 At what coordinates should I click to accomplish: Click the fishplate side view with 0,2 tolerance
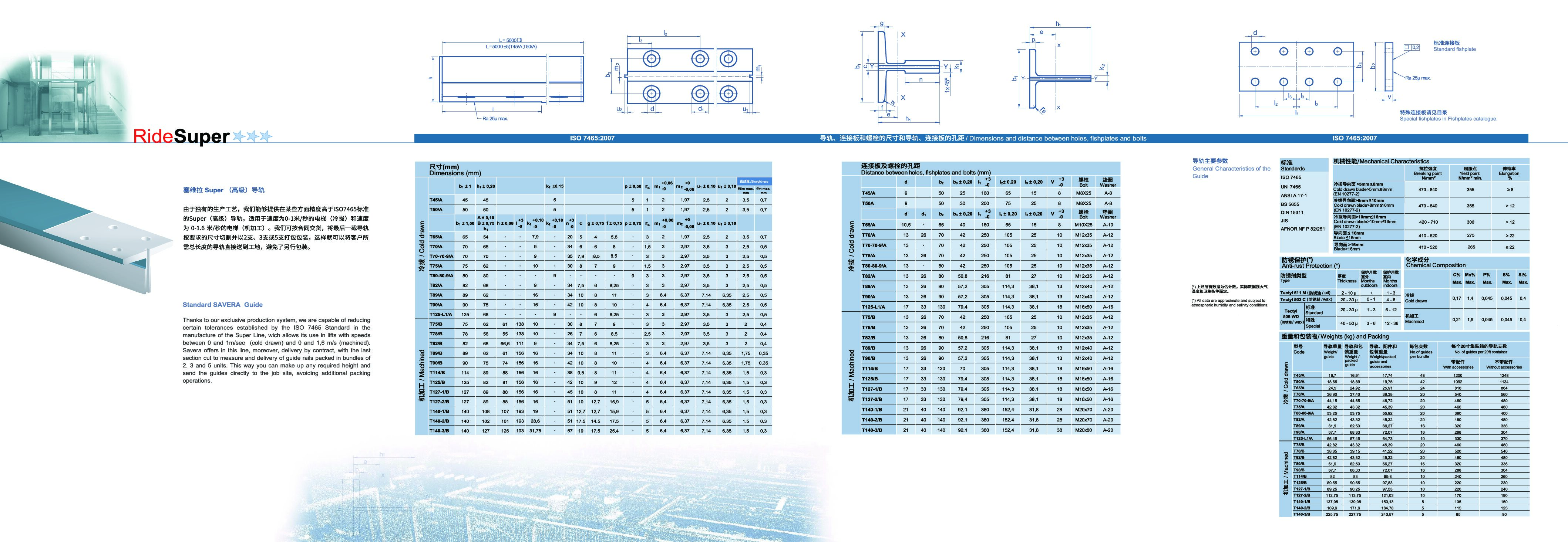pos(1389,67)
